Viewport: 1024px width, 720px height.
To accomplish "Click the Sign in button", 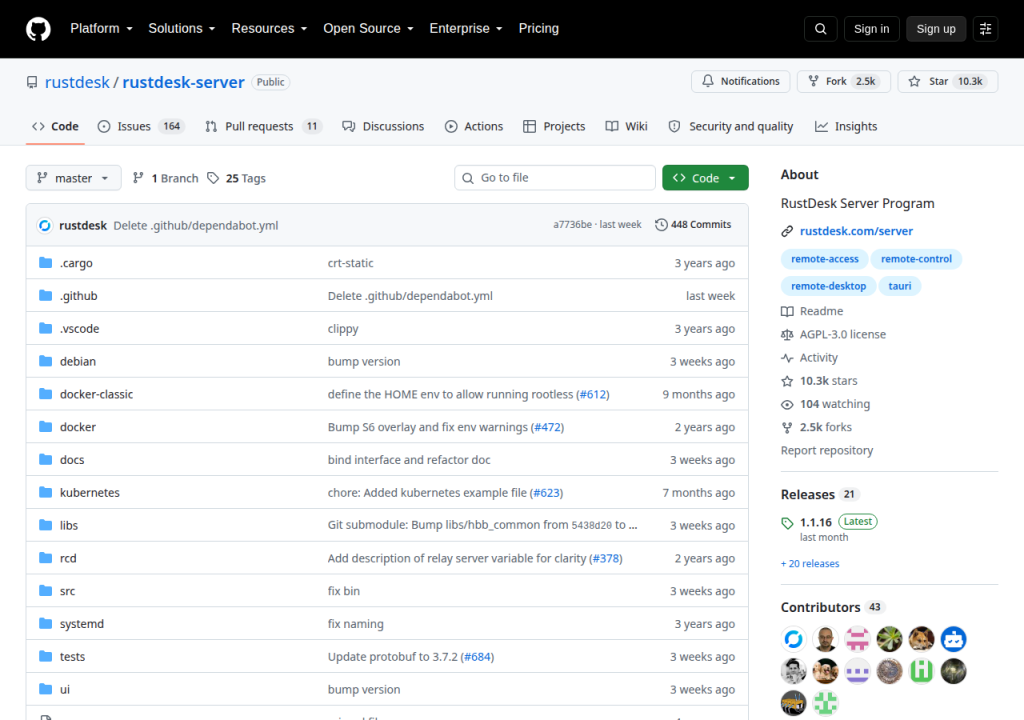I will 871,29.
